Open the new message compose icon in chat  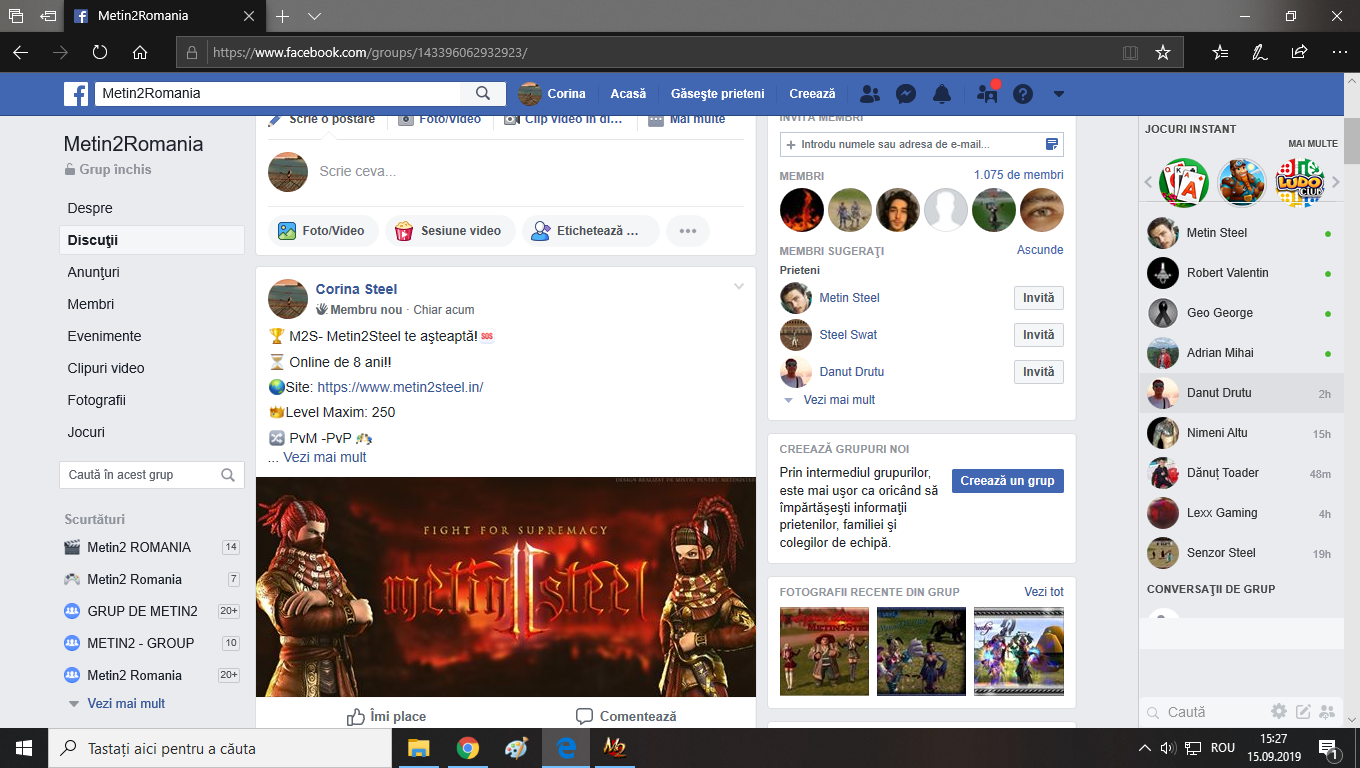(x=1303, y=712)
